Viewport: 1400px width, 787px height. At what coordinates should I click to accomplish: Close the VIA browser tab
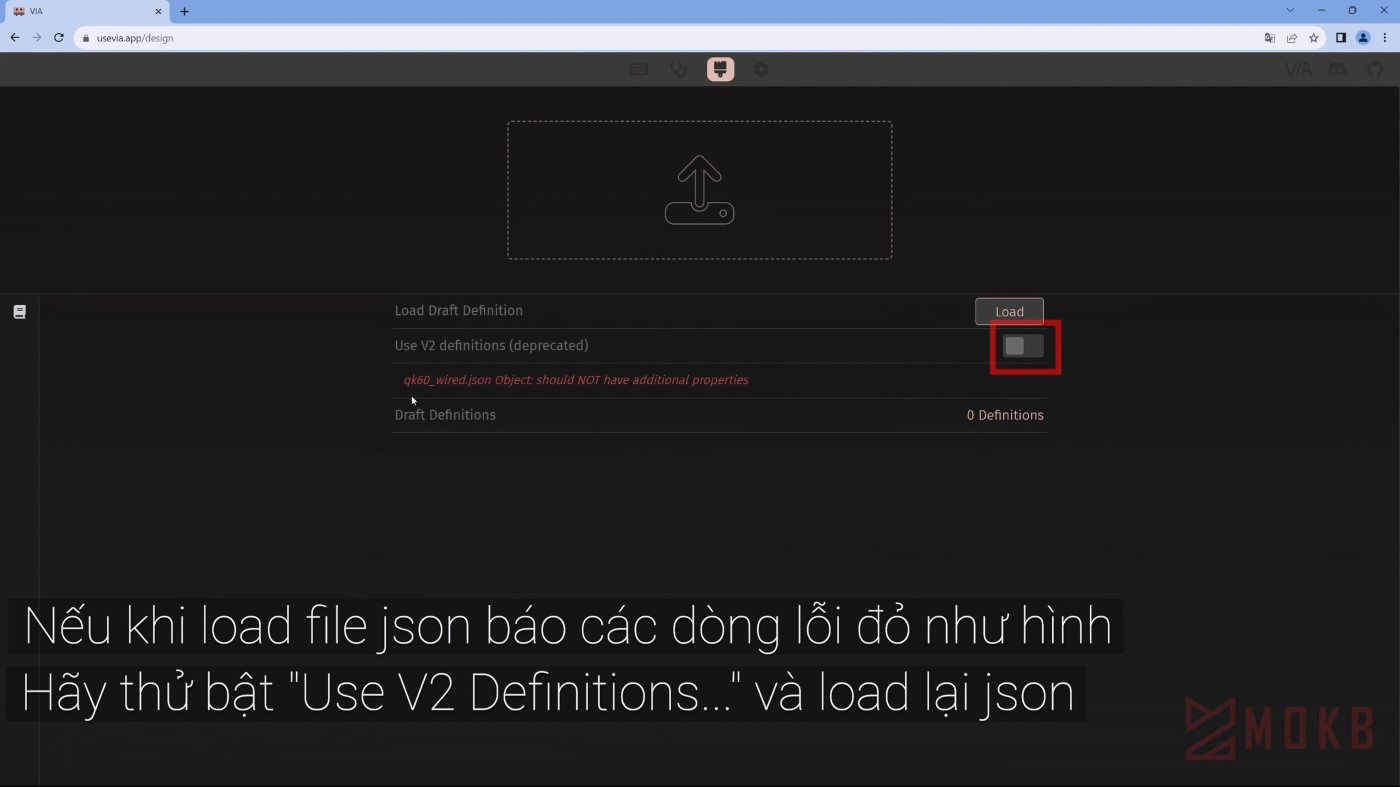[x=158, y=12]
